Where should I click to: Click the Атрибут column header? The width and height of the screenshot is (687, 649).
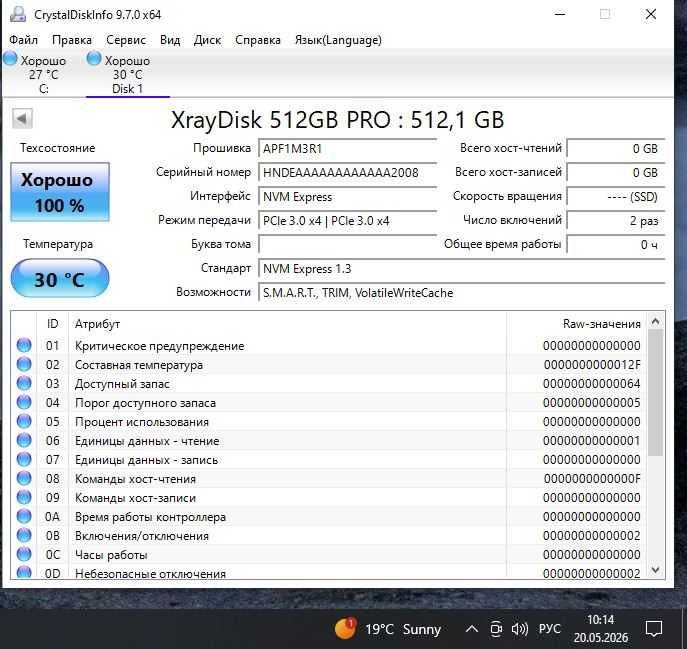[x=287, y=324]
